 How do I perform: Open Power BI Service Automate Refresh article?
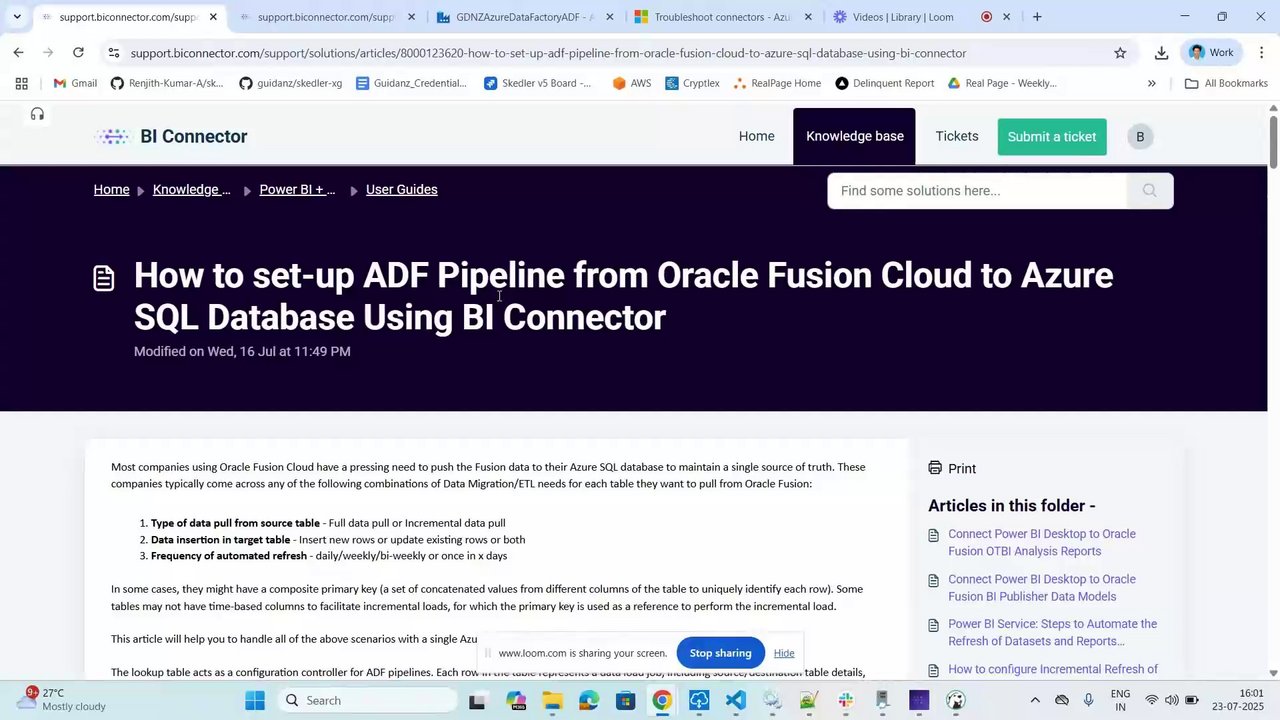pos(1052,632)
